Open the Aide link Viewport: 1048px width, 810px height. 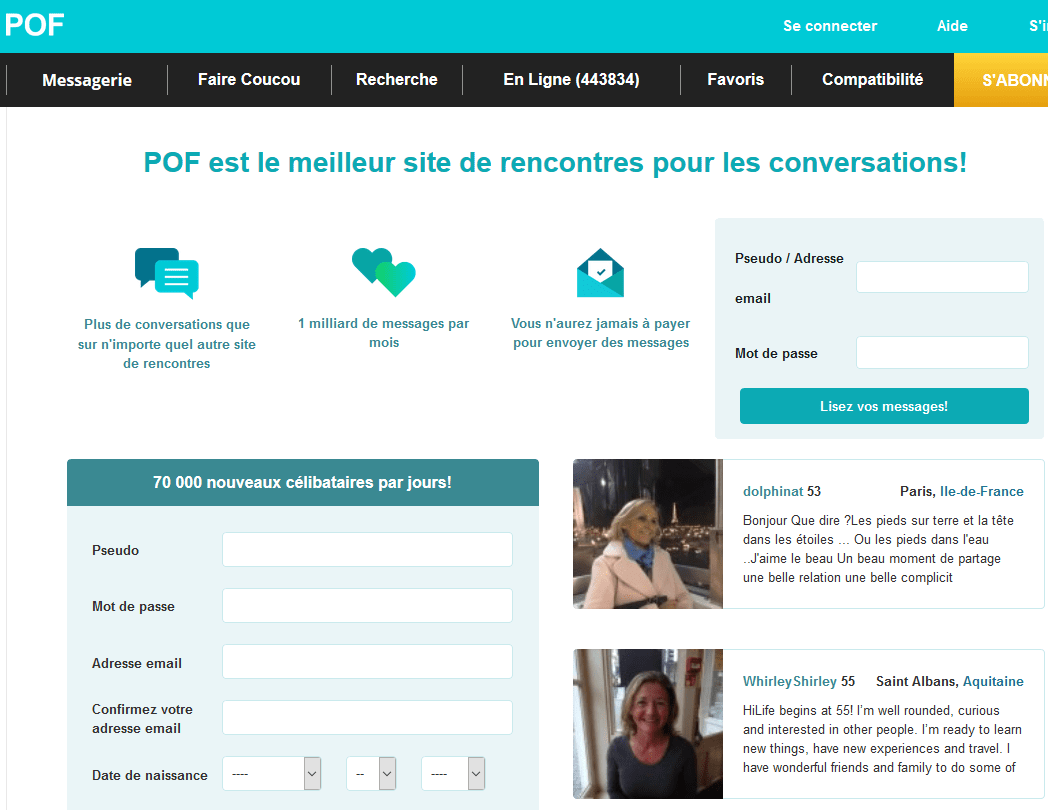(x=952, y=26)
